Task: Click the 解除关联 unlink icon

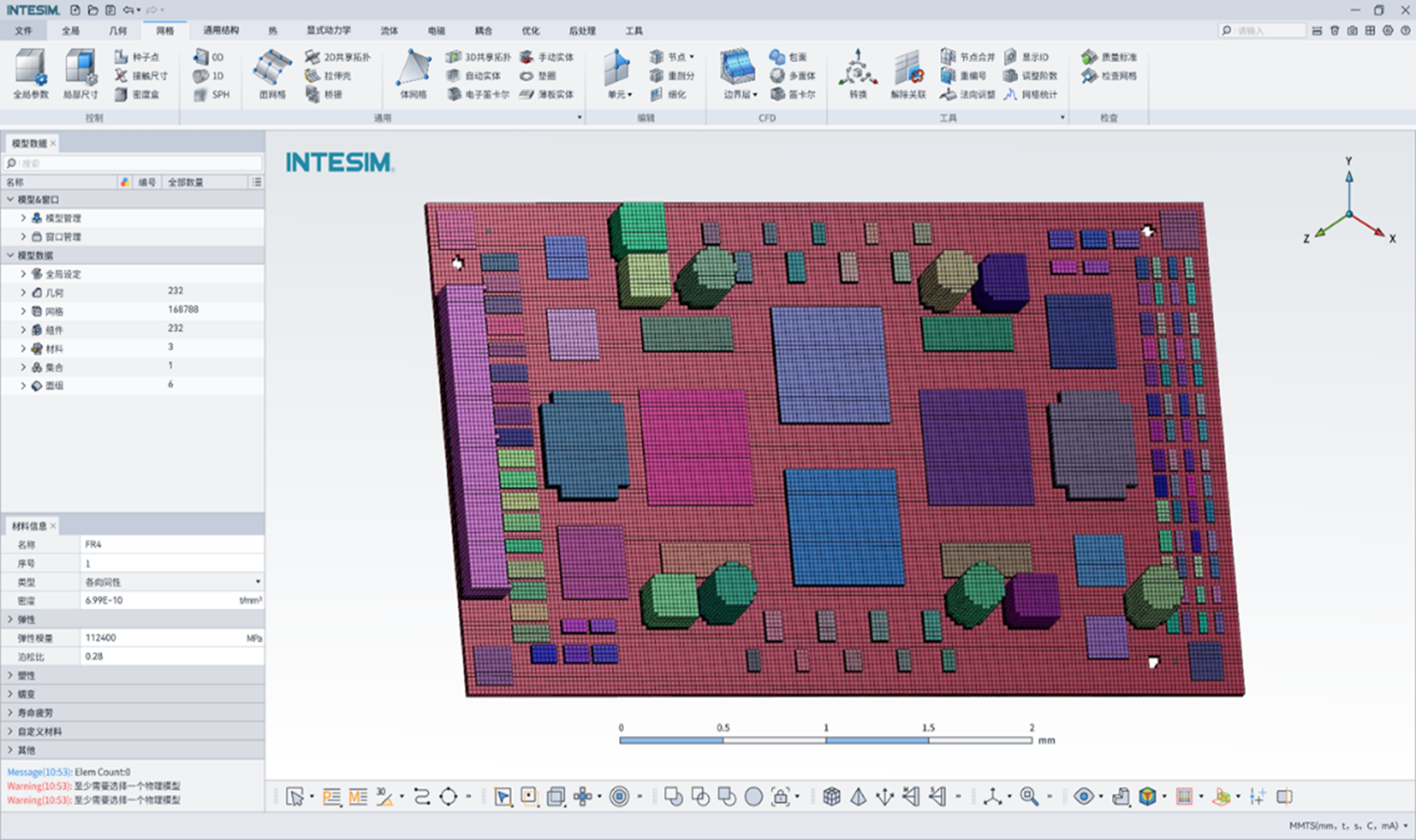Action: [908, 74]
